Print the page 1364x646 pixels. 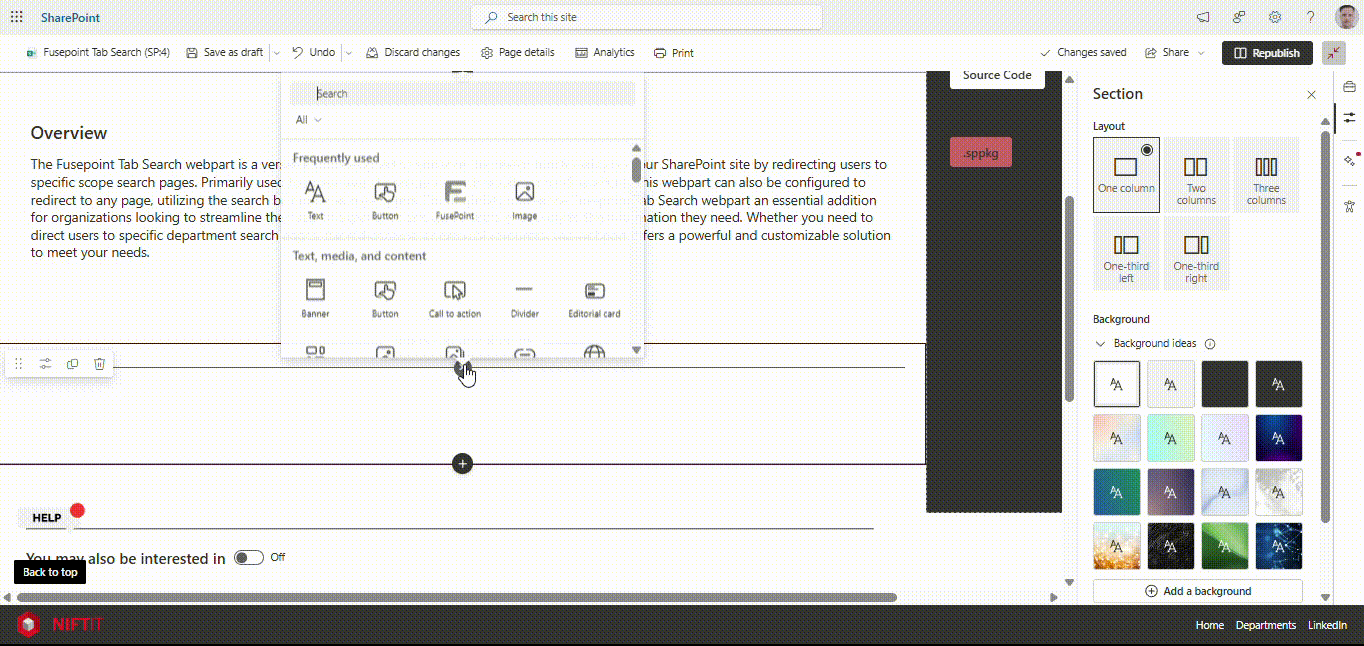point(674,53)
